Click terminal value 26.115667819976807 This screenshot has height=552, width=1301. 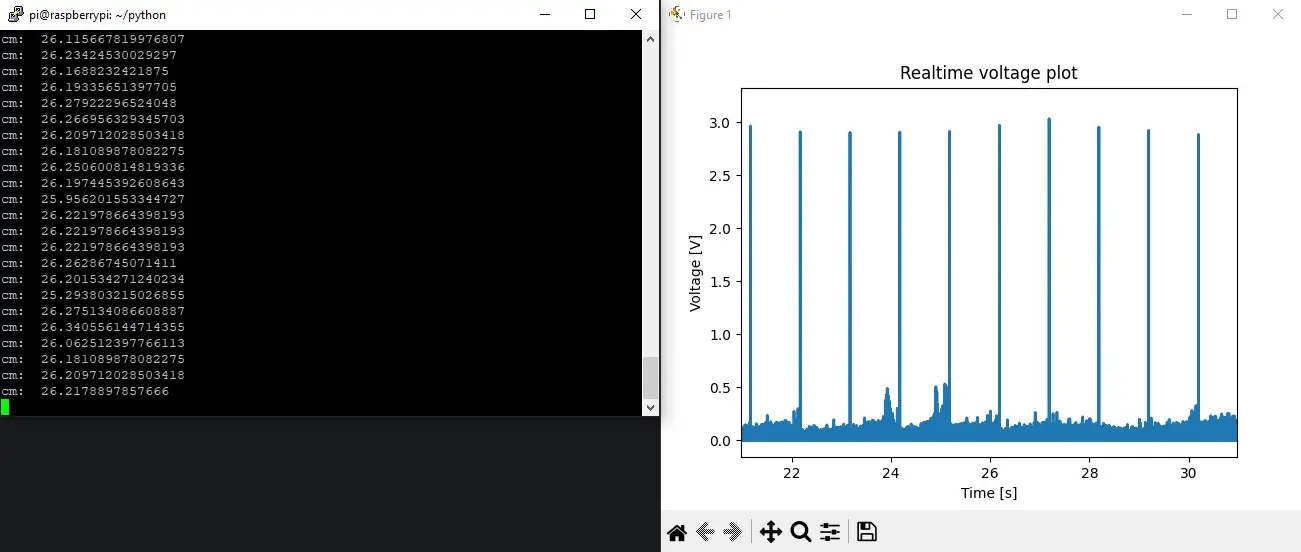click(x=113, y=39)
